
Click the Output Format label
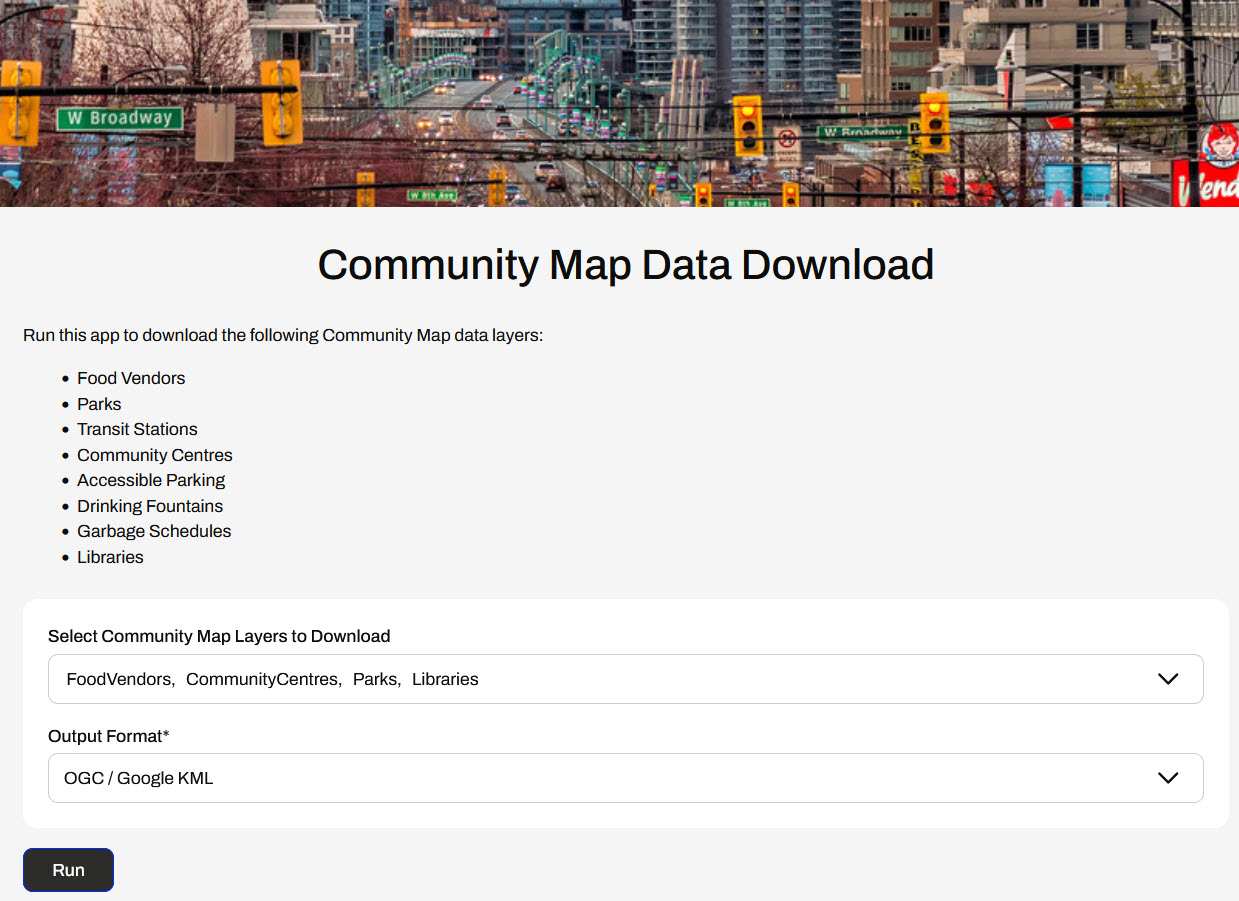pos(108,736)
